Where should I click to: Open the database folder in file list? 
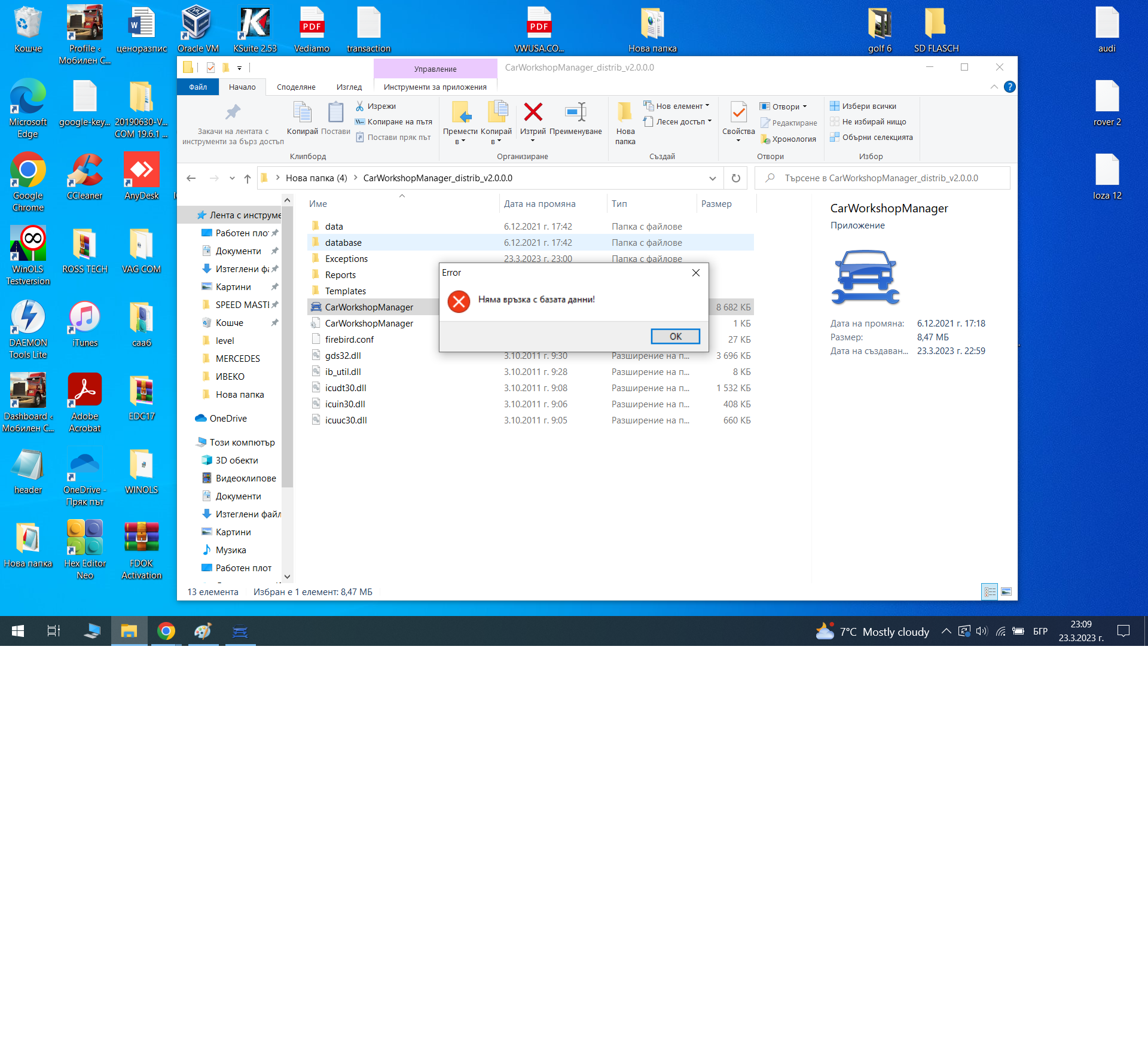click(343, 242)
